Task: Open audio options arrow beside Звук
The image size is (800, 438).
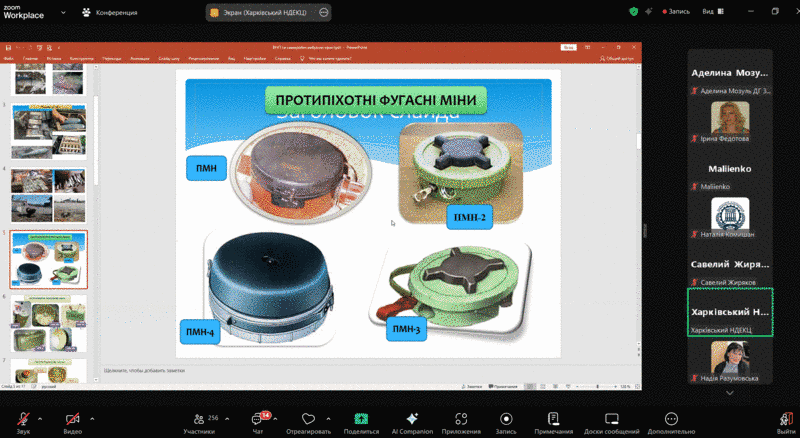Action: [40, 419]
